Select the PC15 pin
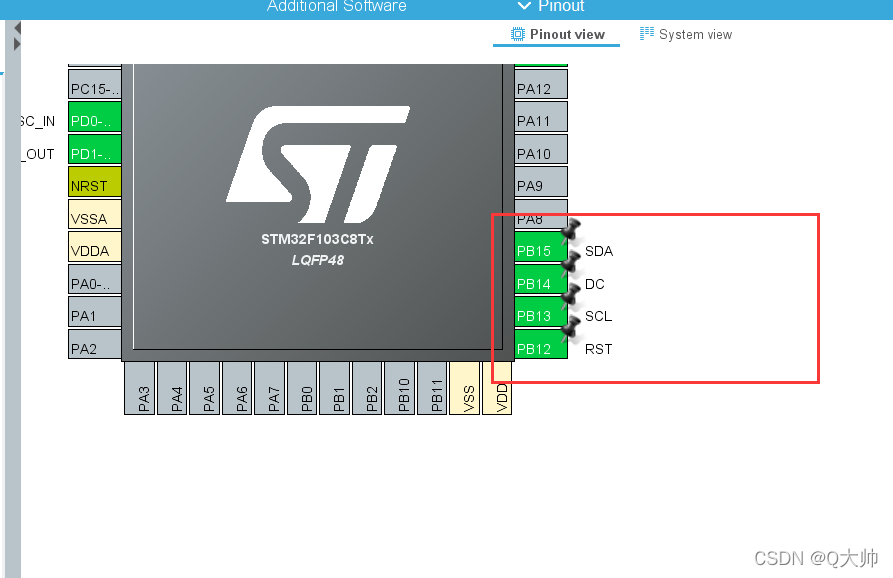893x578 pixels. pyautogui.click(x=95, y=84)
